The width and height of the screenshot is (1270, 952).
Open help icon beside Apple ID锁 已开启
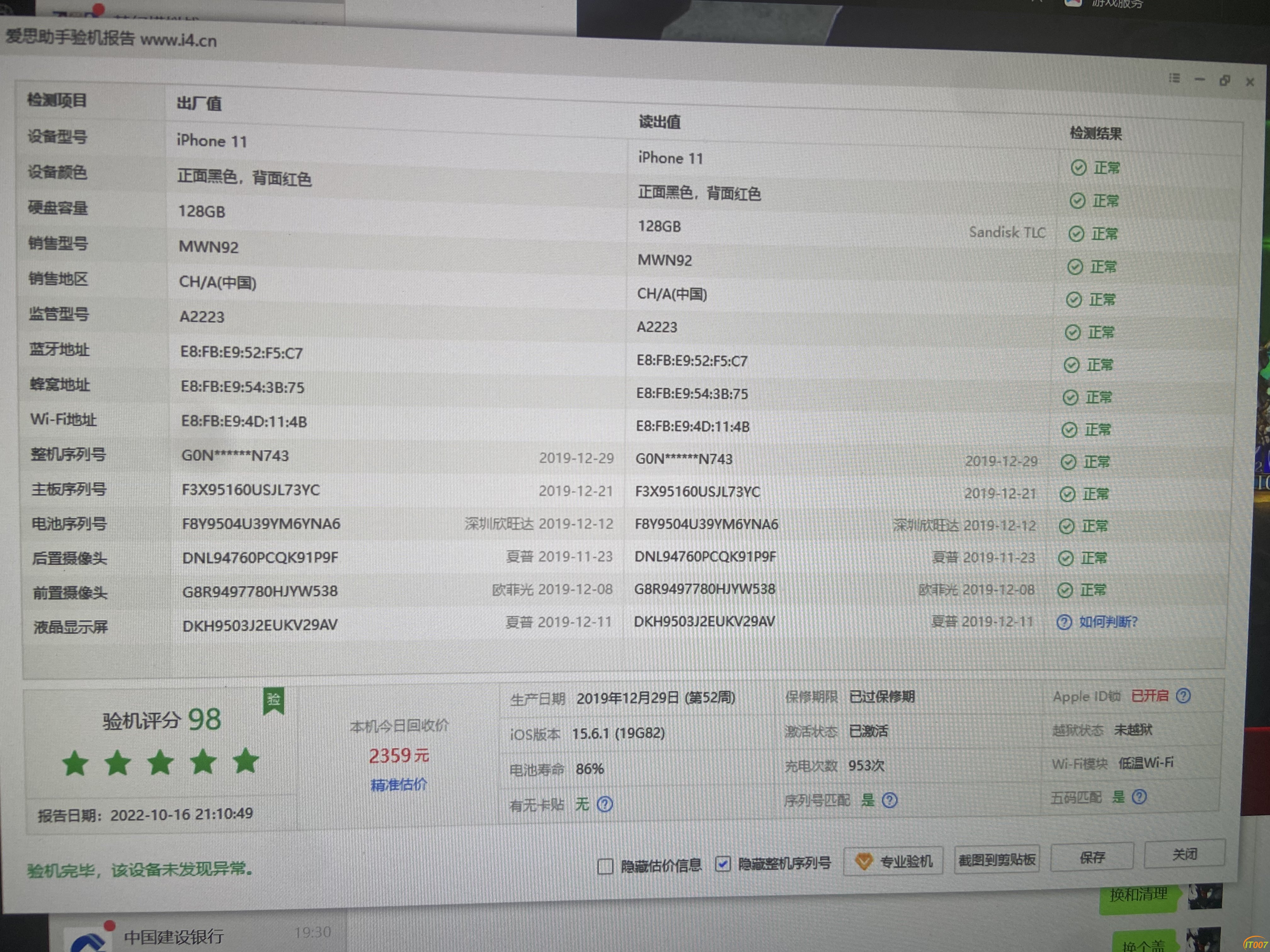[1183, 695]
